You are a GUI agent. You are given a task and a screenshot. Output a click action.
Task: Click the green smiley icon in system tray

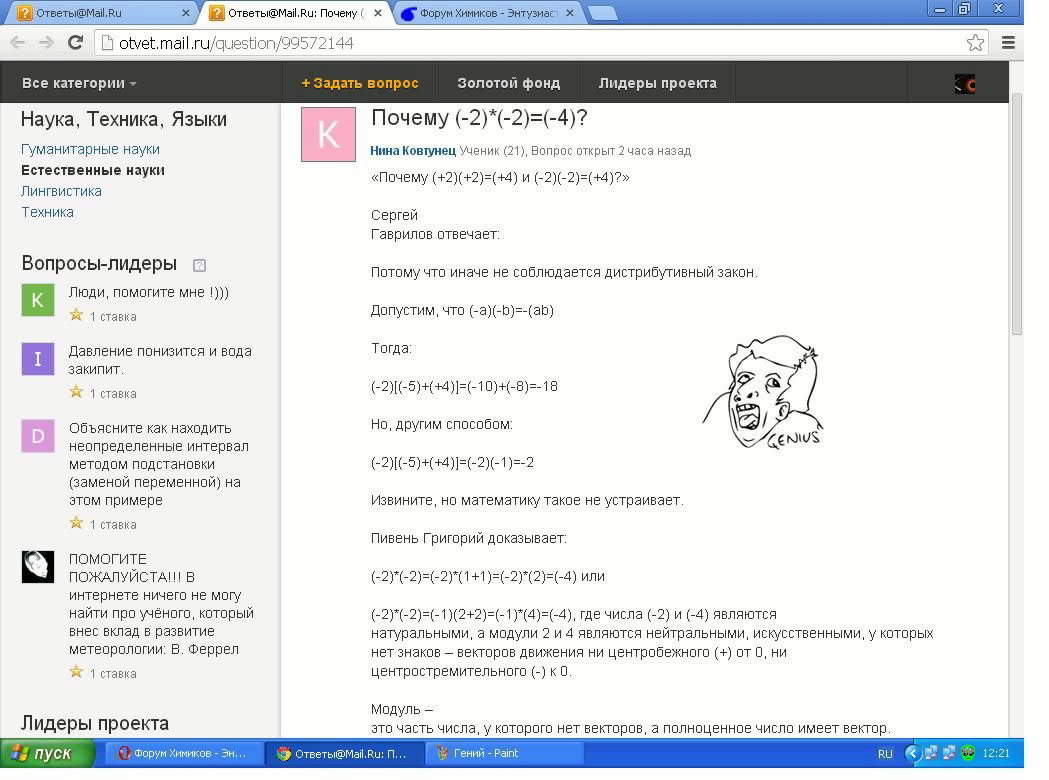tap(967, 753)
